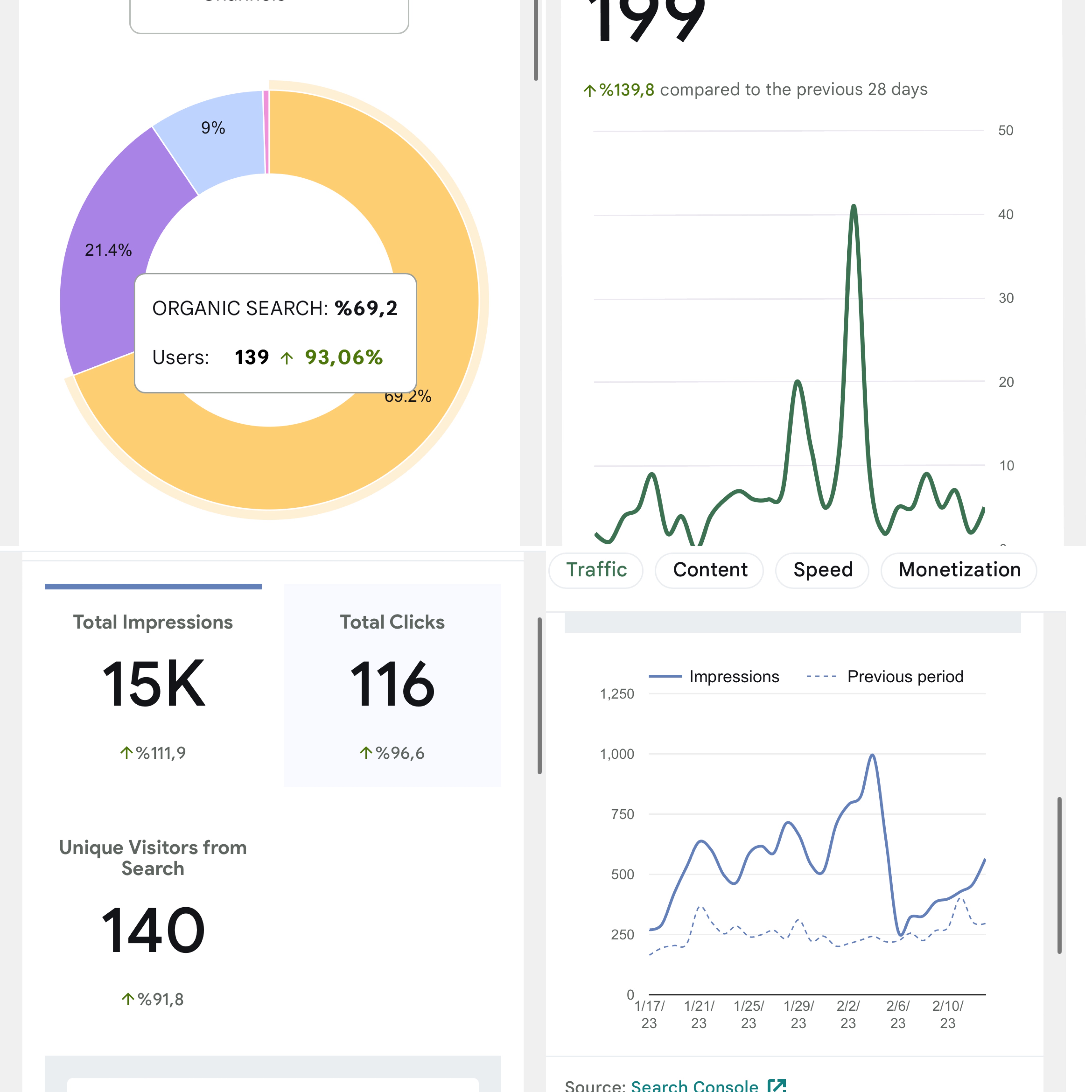Click the "1/17/ 23" x-axis date label
The image size is (1092, 1092).
pyautogui.click(x=649, y=1015)
